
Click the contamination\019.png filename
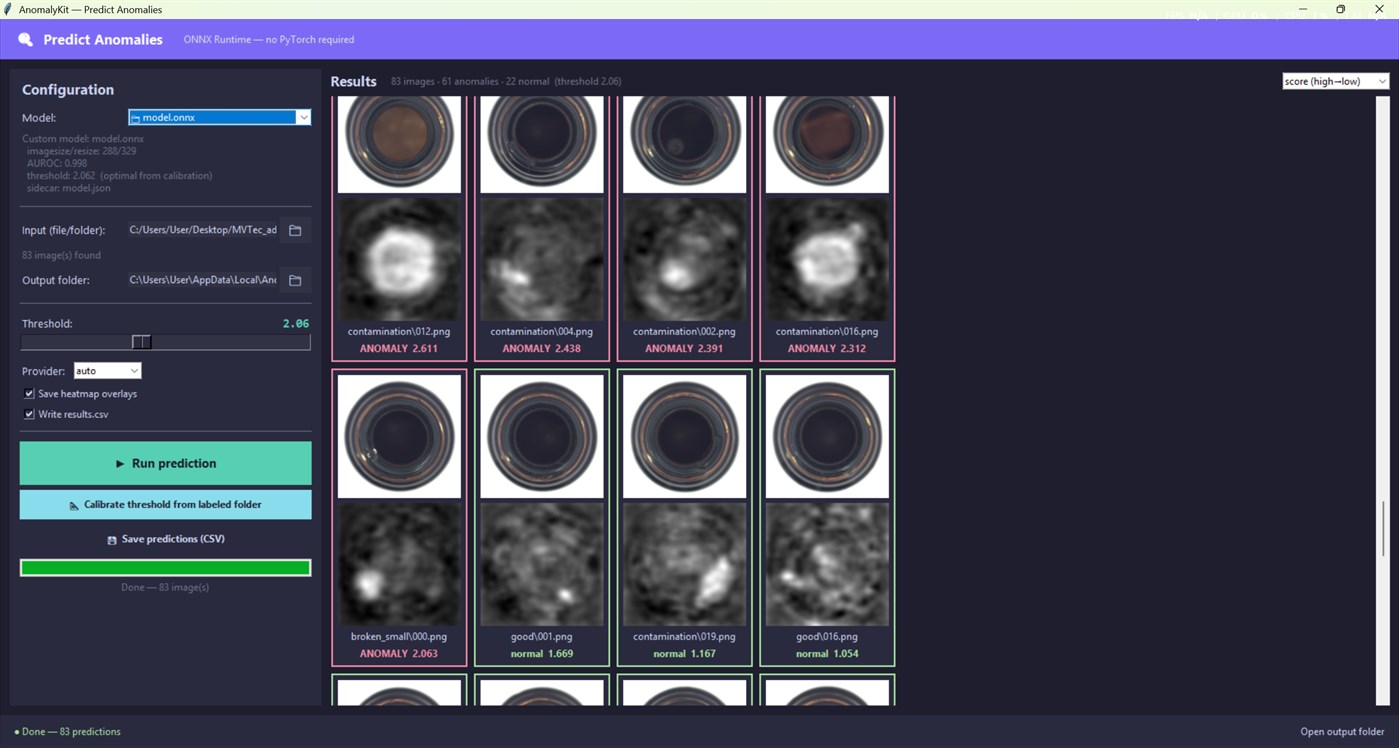pos(685,636)
